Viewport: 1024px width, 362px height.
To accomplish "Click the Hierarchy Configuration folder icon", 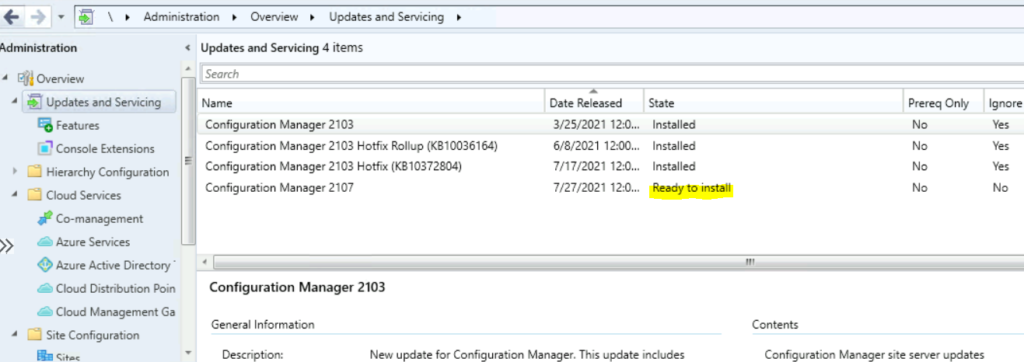I will [x=35, y=172].
